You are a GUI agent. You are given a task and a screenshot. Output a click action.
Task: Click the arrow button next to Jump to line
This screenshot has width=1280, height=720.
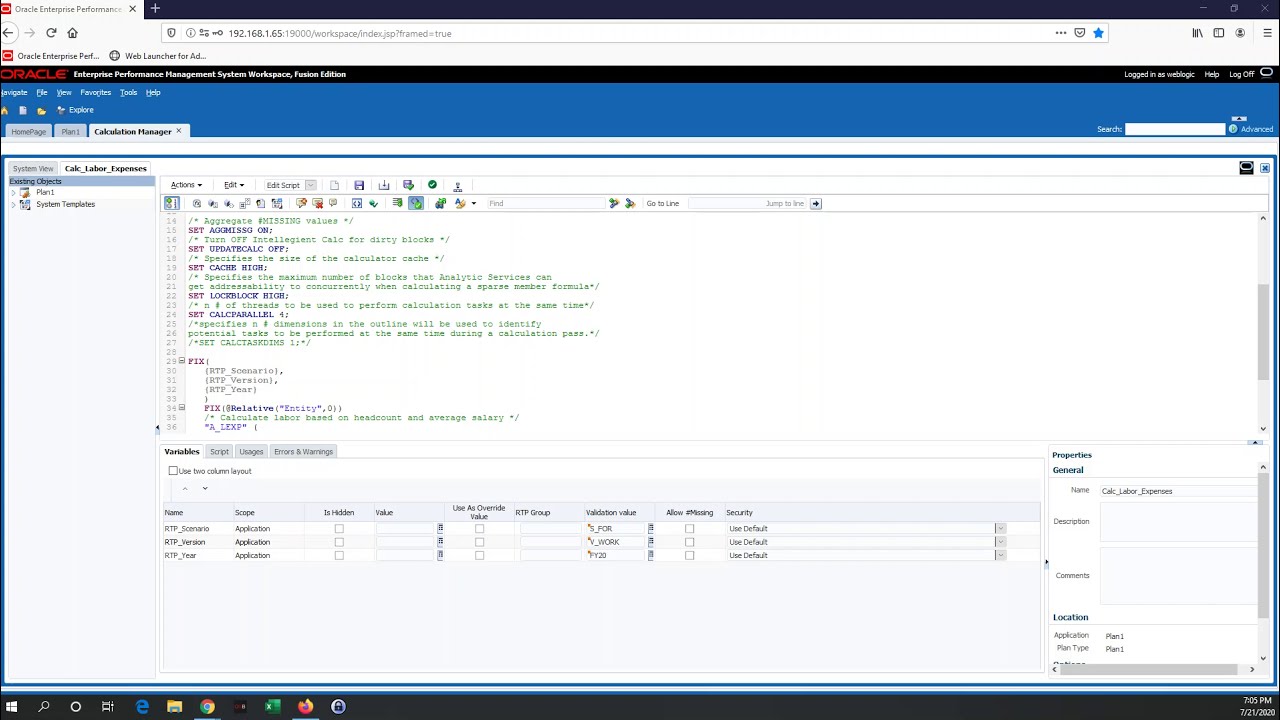[x=816, y=203]
